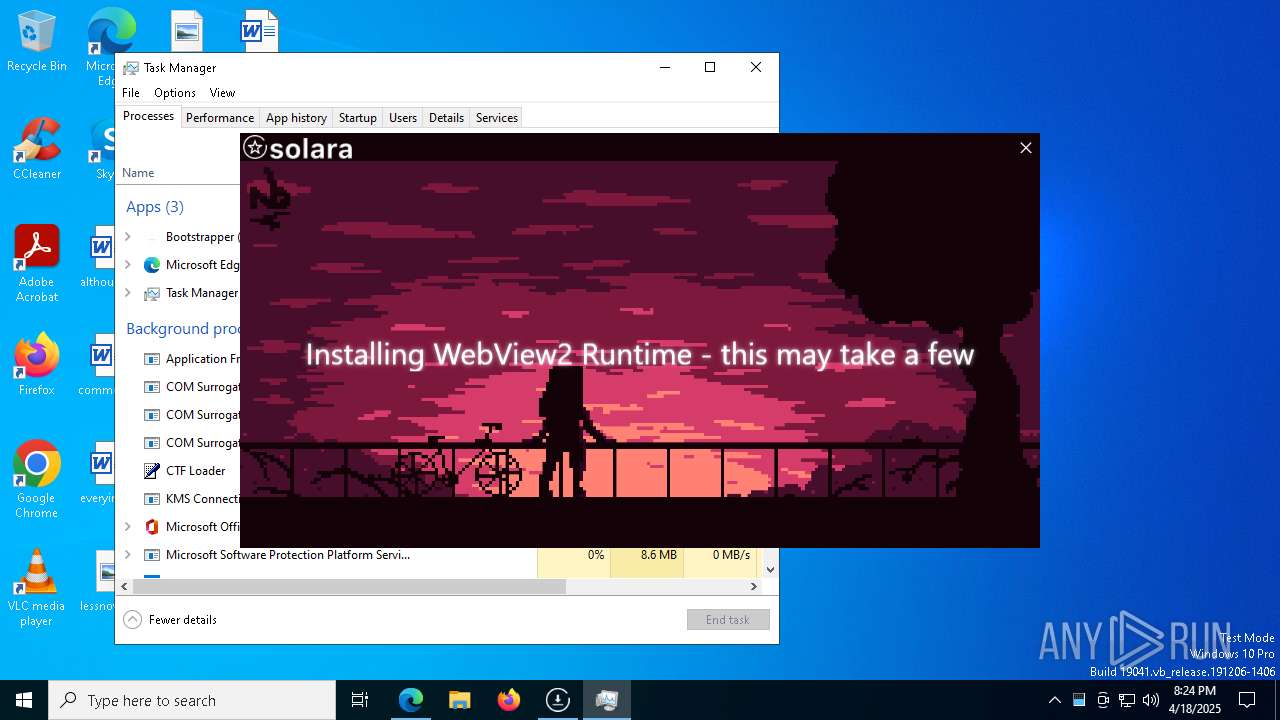The height and width of the screenshot is (720, 1280).
Task: Click the horizontal scrollbar left arrow
Action: tap(124, 587)
